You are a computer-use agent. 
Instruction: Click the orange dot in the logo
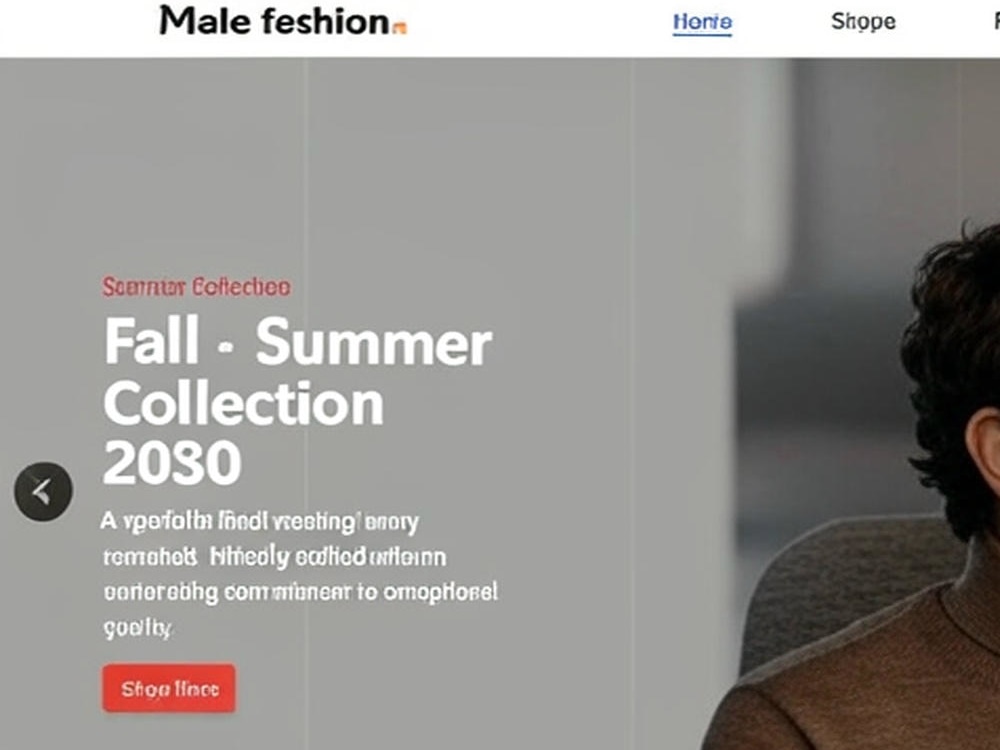click(x=400, y=28)
